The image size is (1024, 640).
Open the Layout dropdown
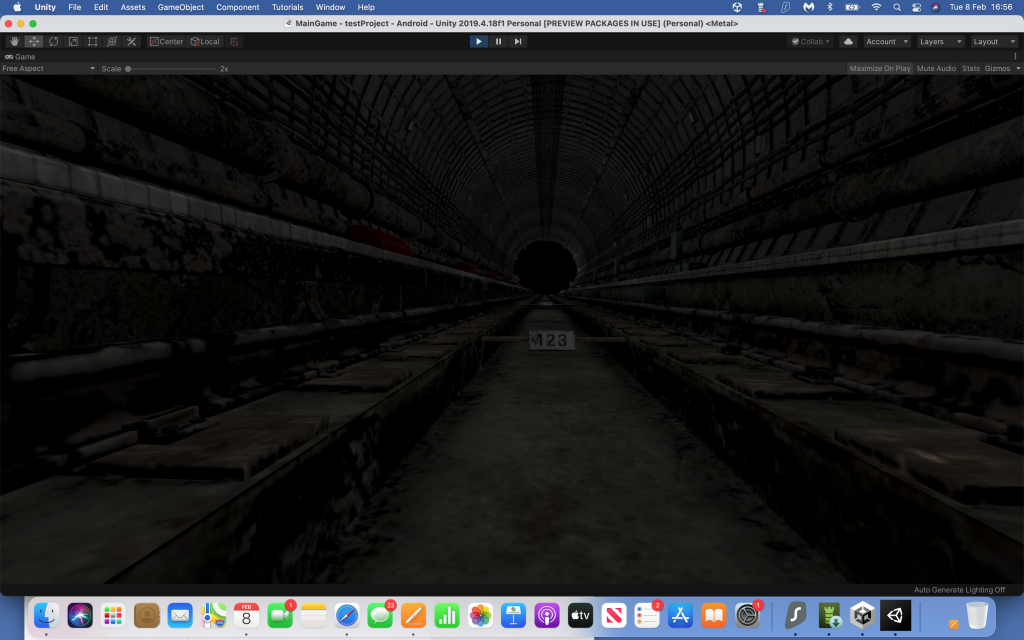click(x=994, y=42)
